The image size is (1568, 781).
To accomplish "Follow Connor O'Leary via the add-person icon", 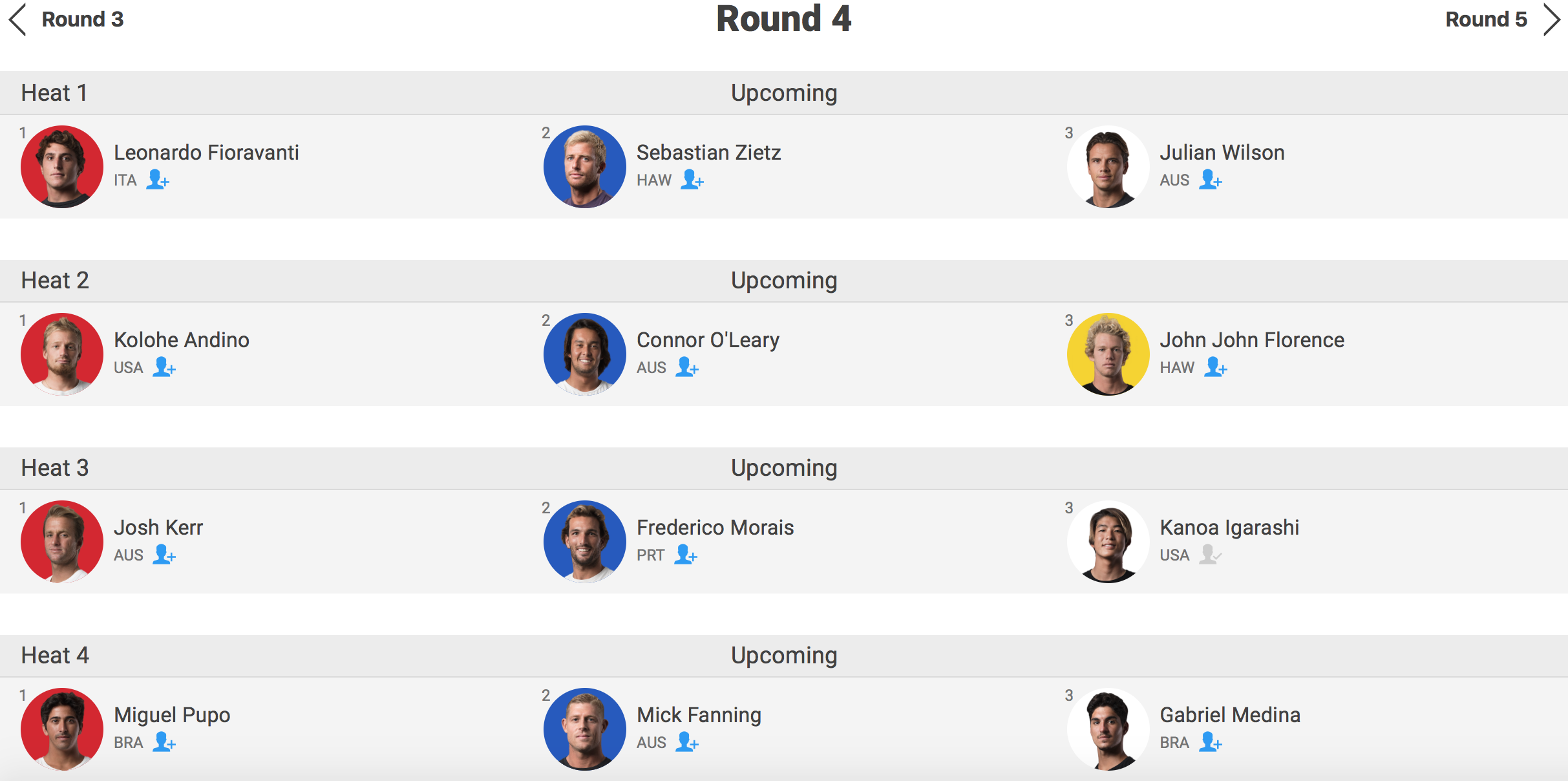I will (687, 367).
